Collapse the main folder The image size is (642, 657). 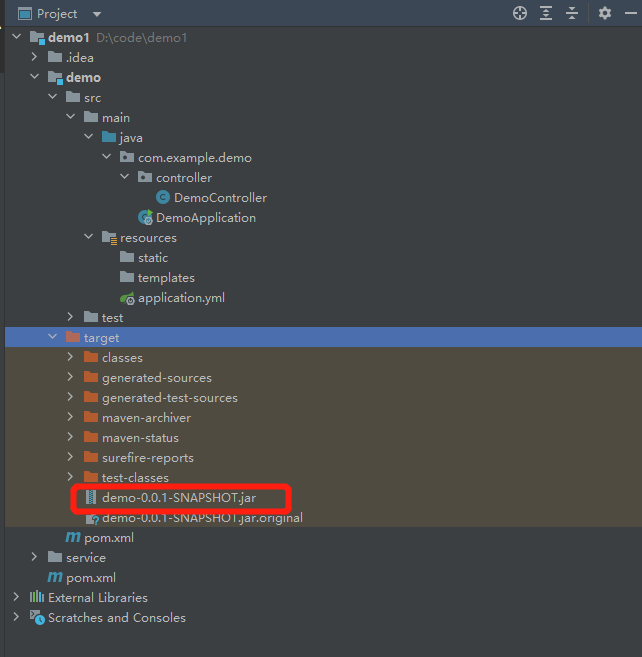(x=70, y=117)
